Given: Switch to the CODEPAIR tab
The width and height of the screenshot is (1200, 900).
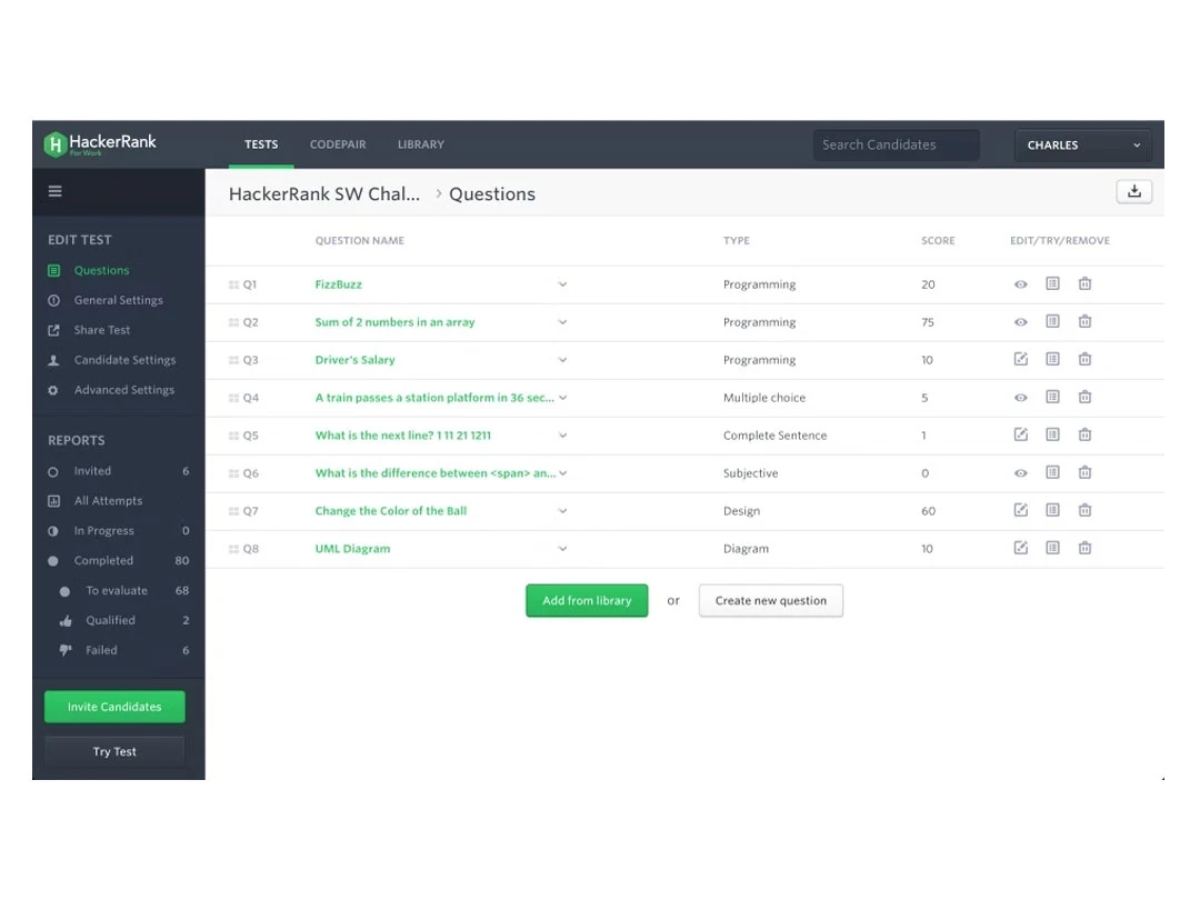Looking at the screenshot, I should 338,145.
